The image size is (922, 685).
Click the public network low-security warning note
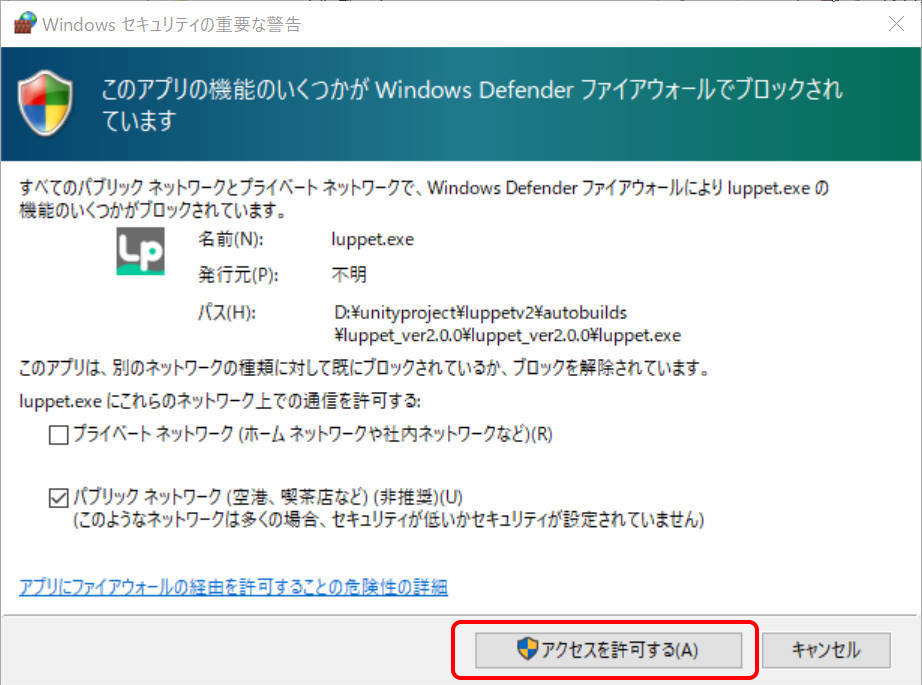388,521
